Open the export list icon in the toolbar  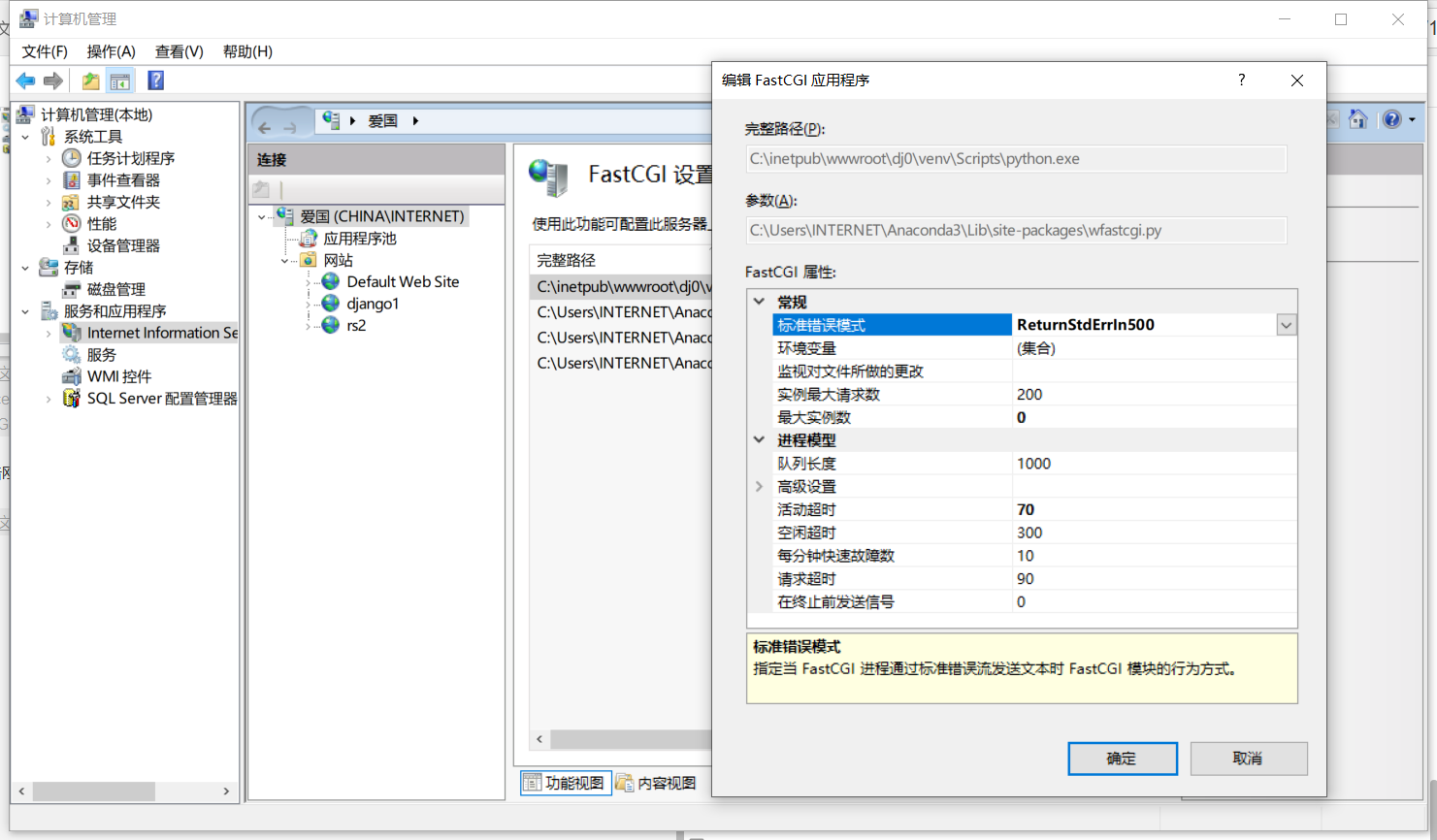[89, 81]
